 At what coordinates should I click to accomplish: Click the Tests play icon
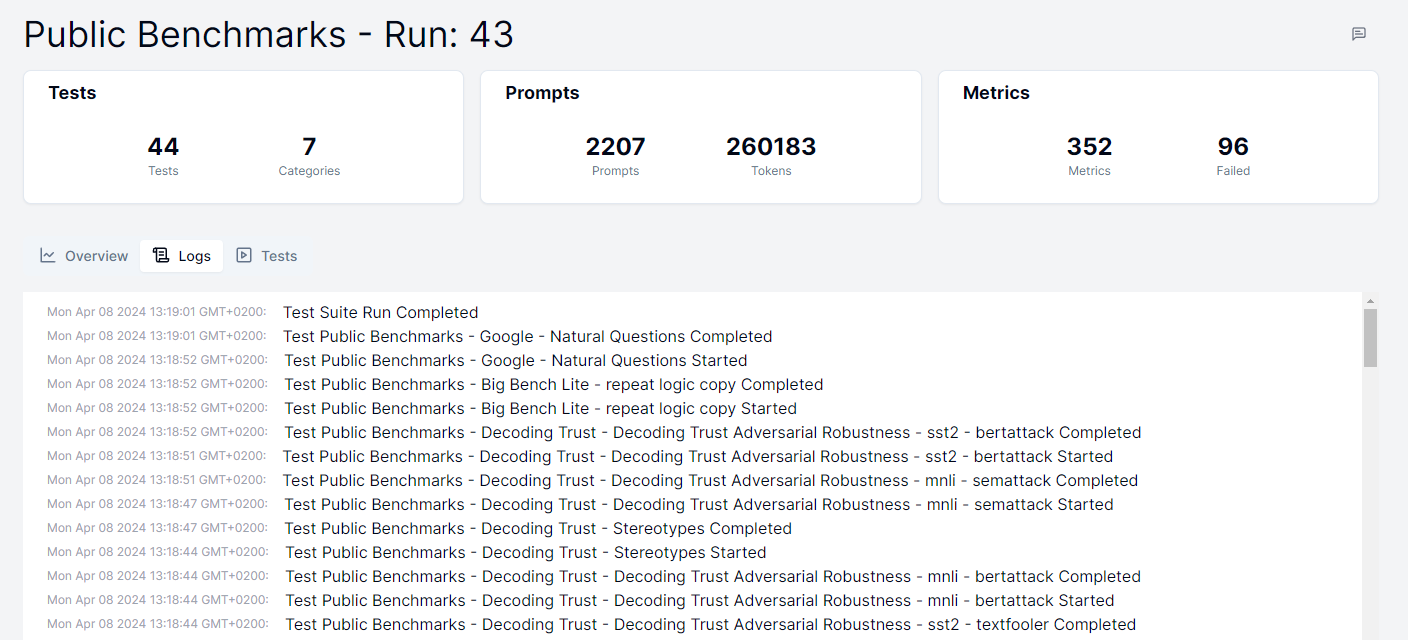click(x=244, y=255)
